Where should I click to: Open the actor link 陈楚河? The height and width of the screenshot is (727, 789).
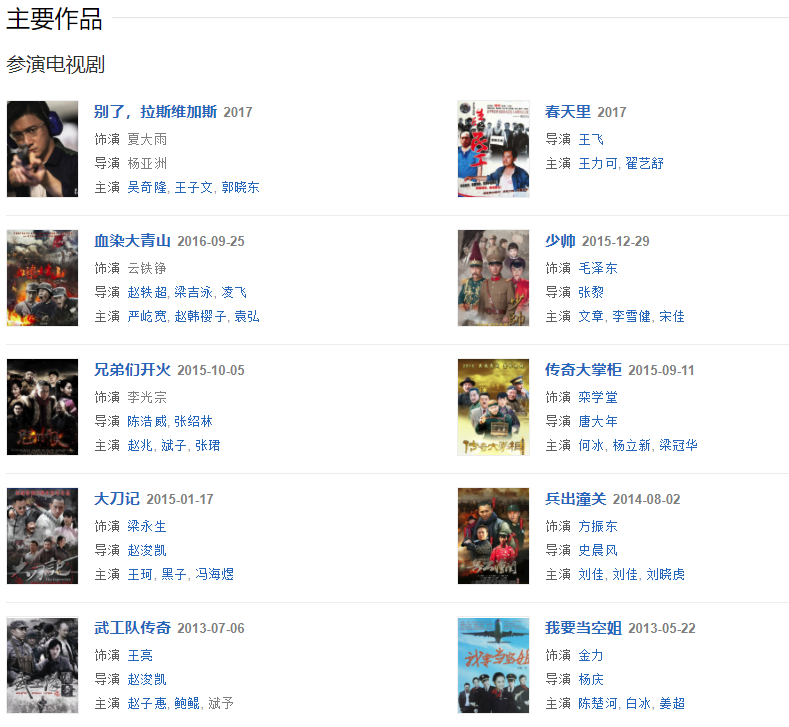[x=598, y=703]
